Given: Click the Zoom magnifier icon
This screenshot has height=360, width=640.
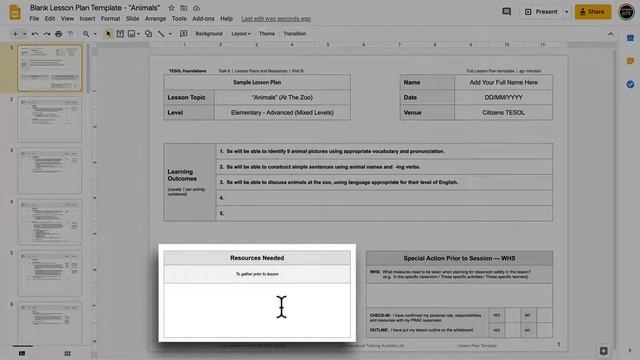Looking at the screenshot, I should [x=86, y=34].
